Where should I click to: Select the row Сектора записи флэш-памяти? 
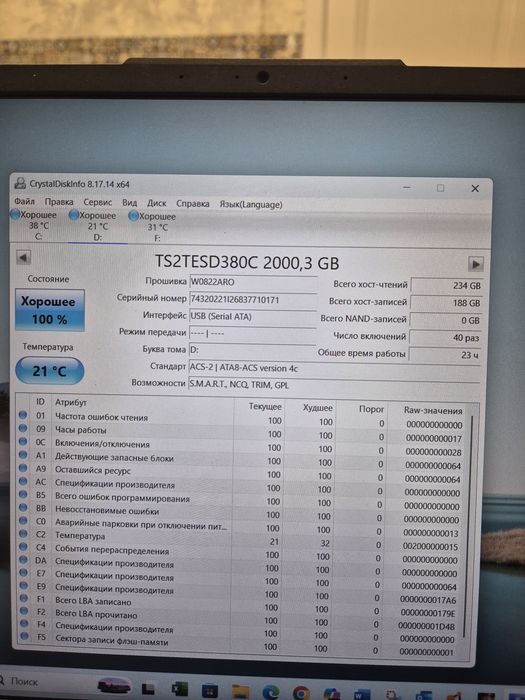[x=242, y=643]
